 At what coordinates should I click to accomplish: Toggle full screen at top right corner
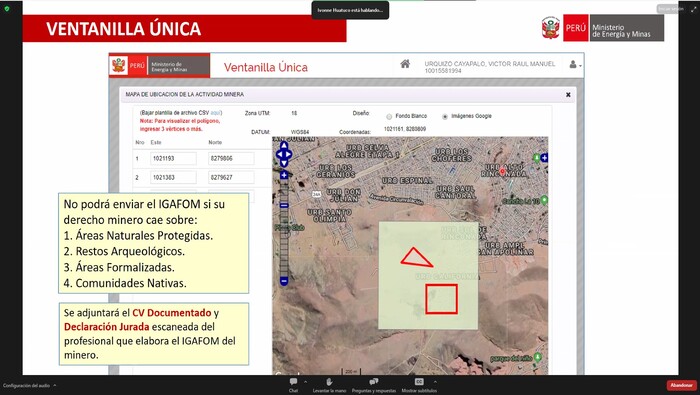(693, 9)
